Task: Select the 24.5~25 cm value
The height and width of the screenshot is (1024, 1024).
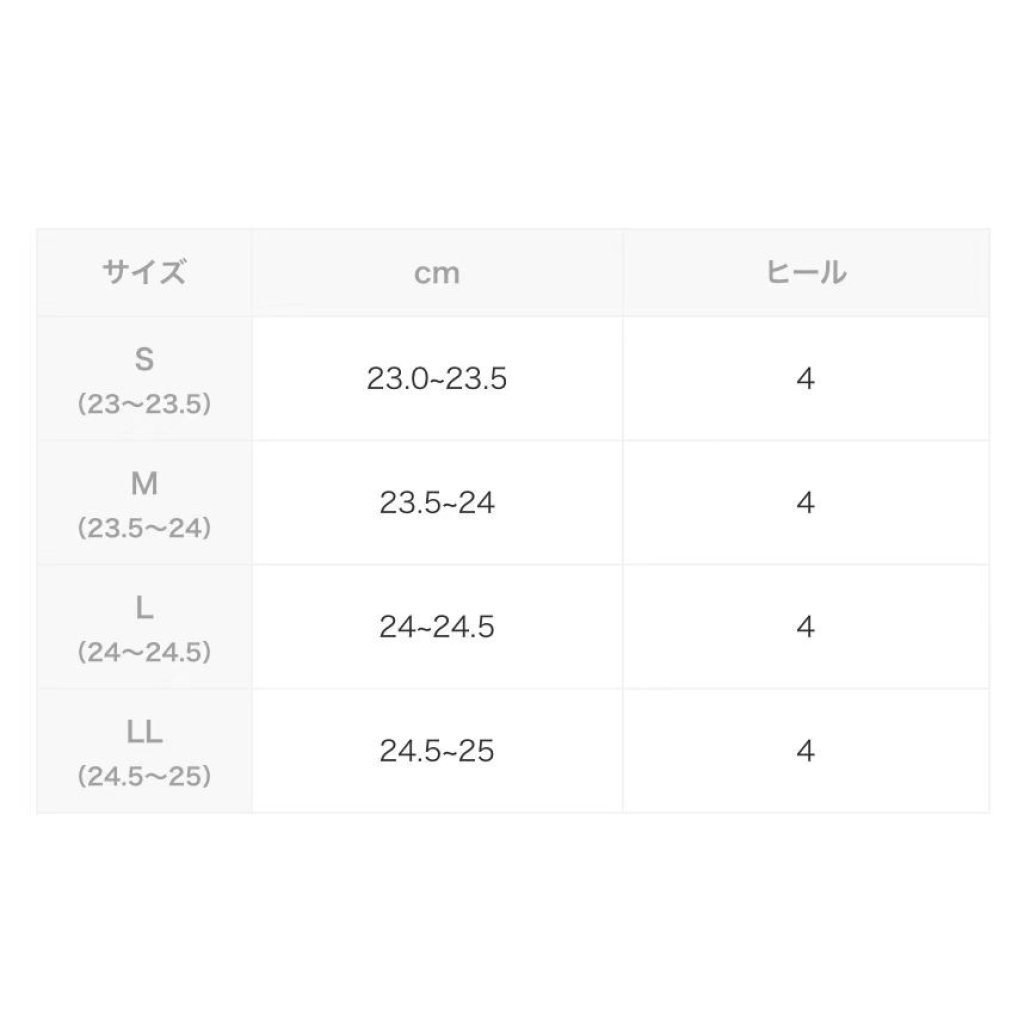Action: [437, 751]
